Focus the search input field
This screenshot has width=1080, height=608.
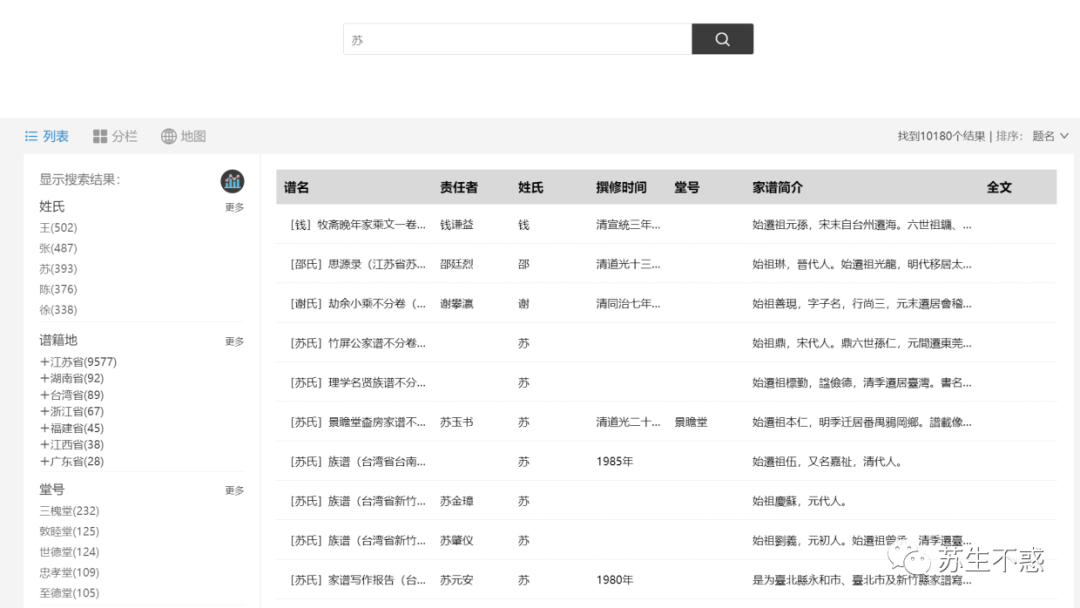click(x=517, y=39)
